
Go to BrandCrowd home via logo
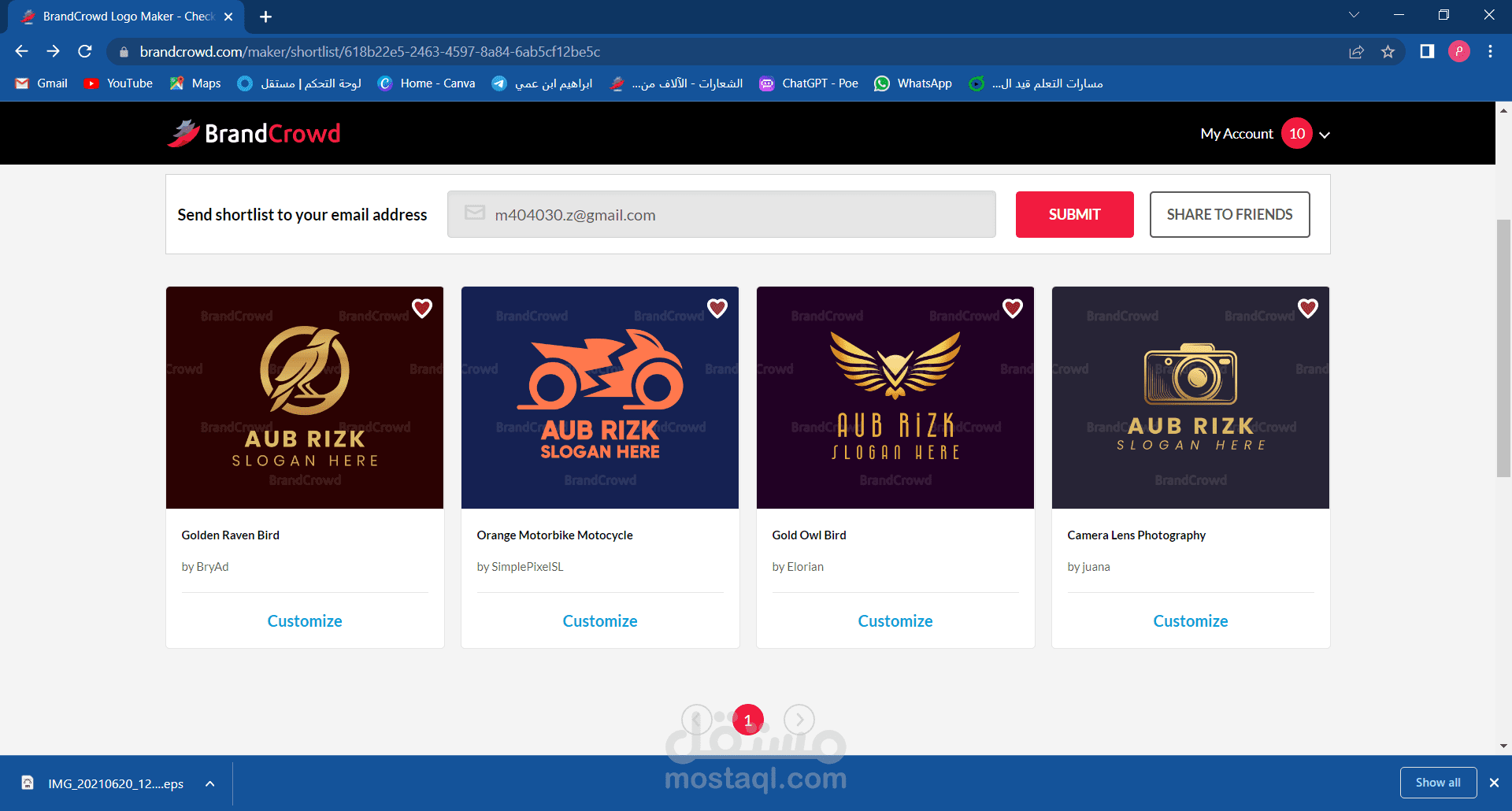click(x=254, y=133)
